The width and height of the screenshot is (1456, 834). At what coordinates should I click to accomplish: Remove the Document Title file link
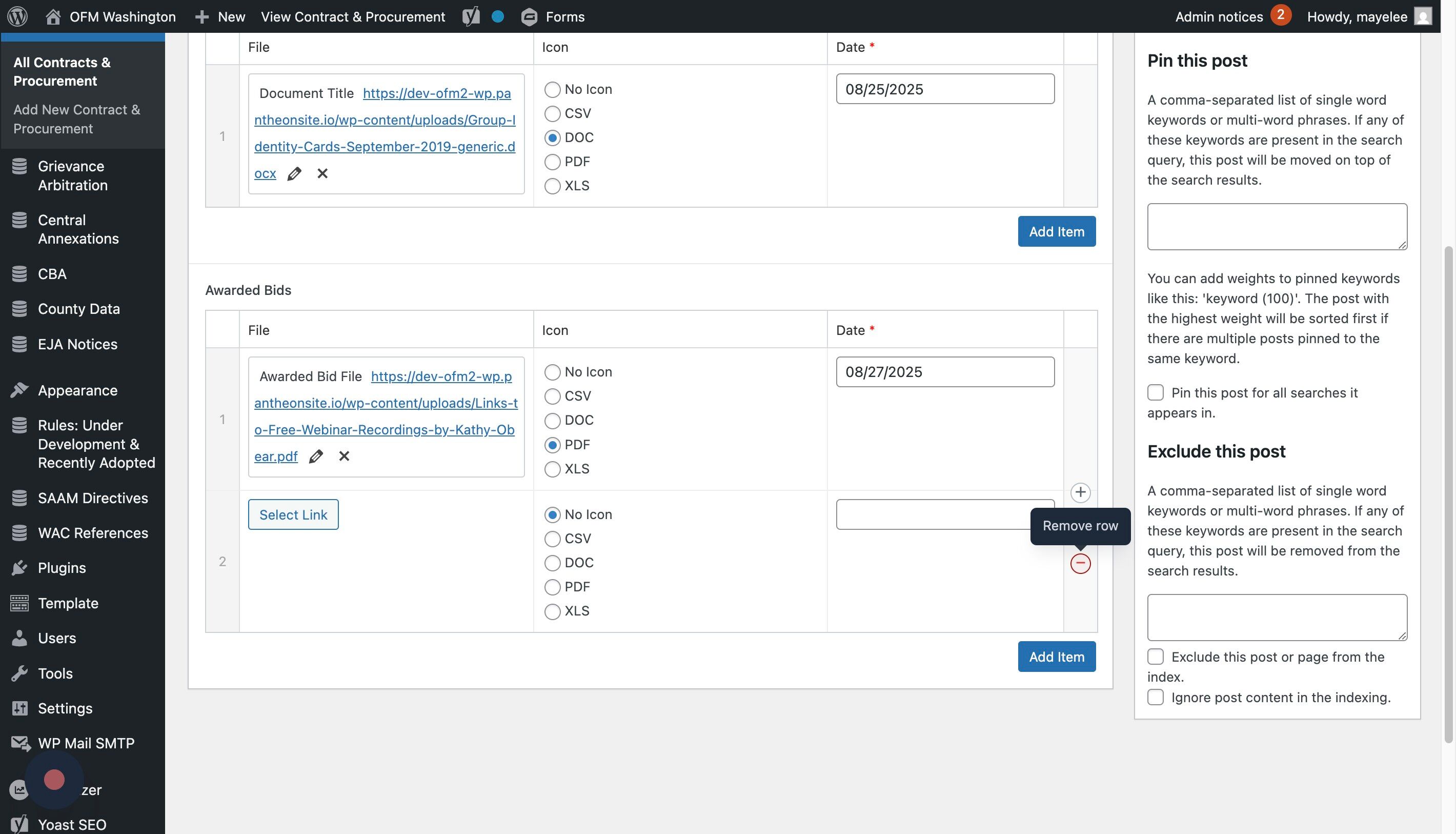click(322, 173)
